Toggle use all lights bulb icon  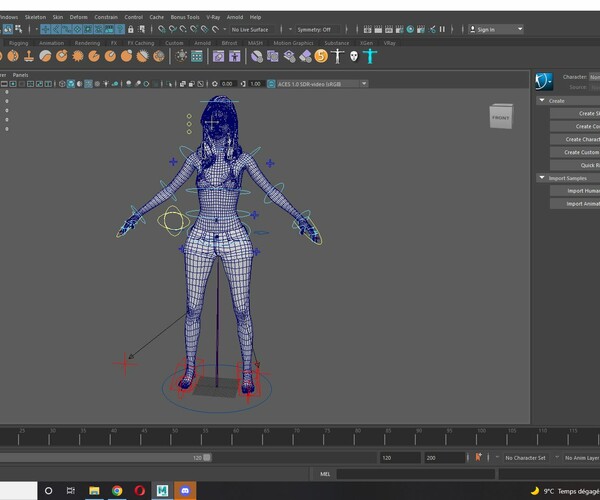pos(106,84)
